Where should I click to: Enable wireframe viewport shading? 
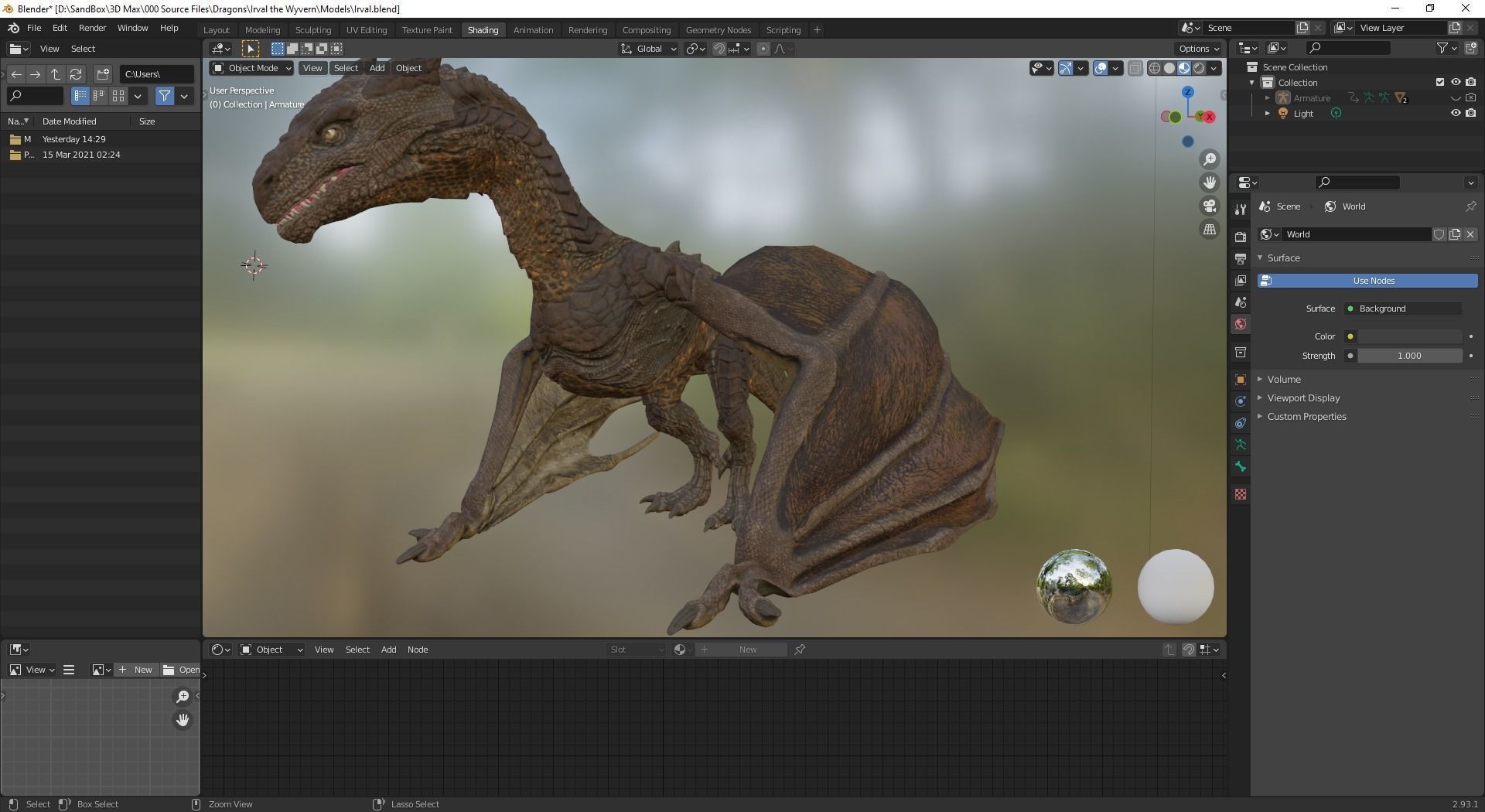click(x=1154, y=68)
